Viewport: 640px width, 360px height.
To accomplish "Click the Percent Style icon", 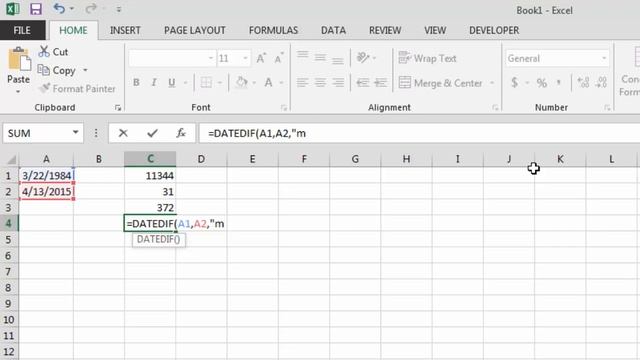I will click(x=542, y=83).
